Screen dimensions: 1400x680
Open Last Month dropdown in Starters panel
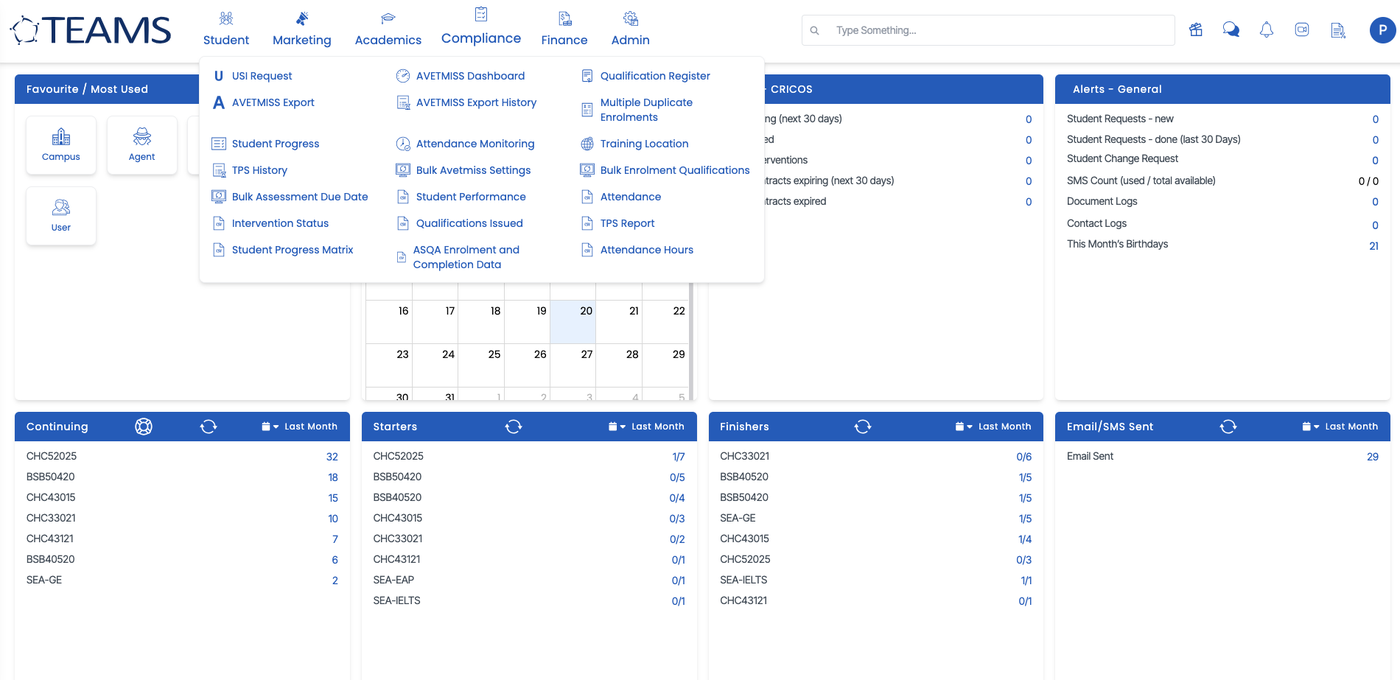click(x=647, y=427)
